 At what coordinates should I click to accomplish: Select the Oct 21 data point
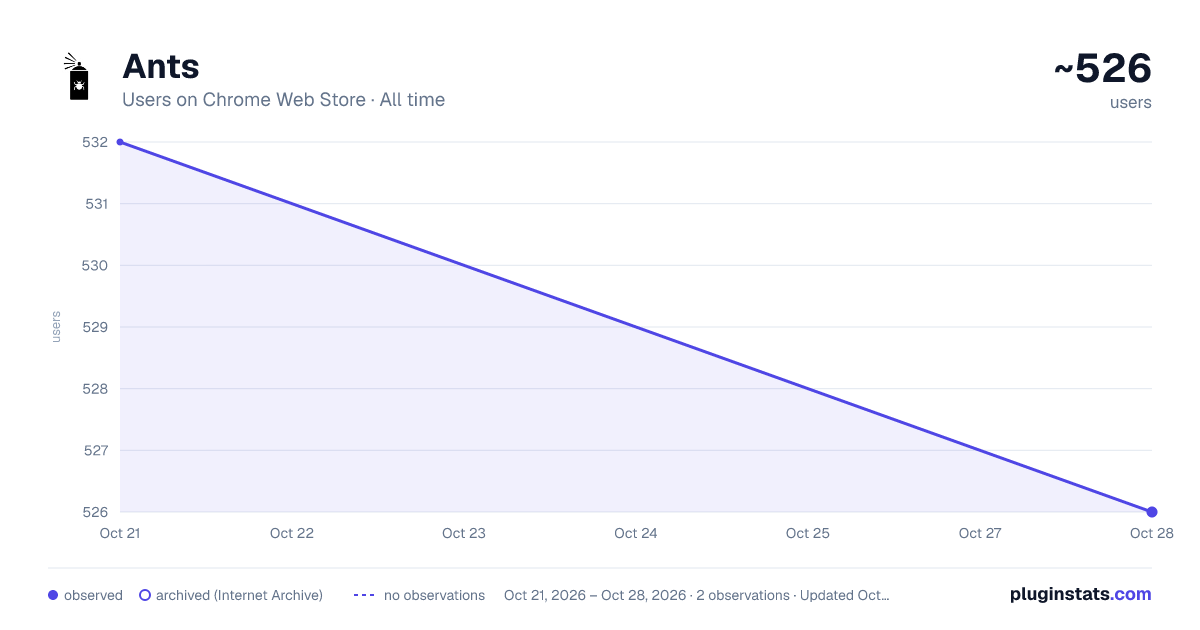tap(120, 142)
